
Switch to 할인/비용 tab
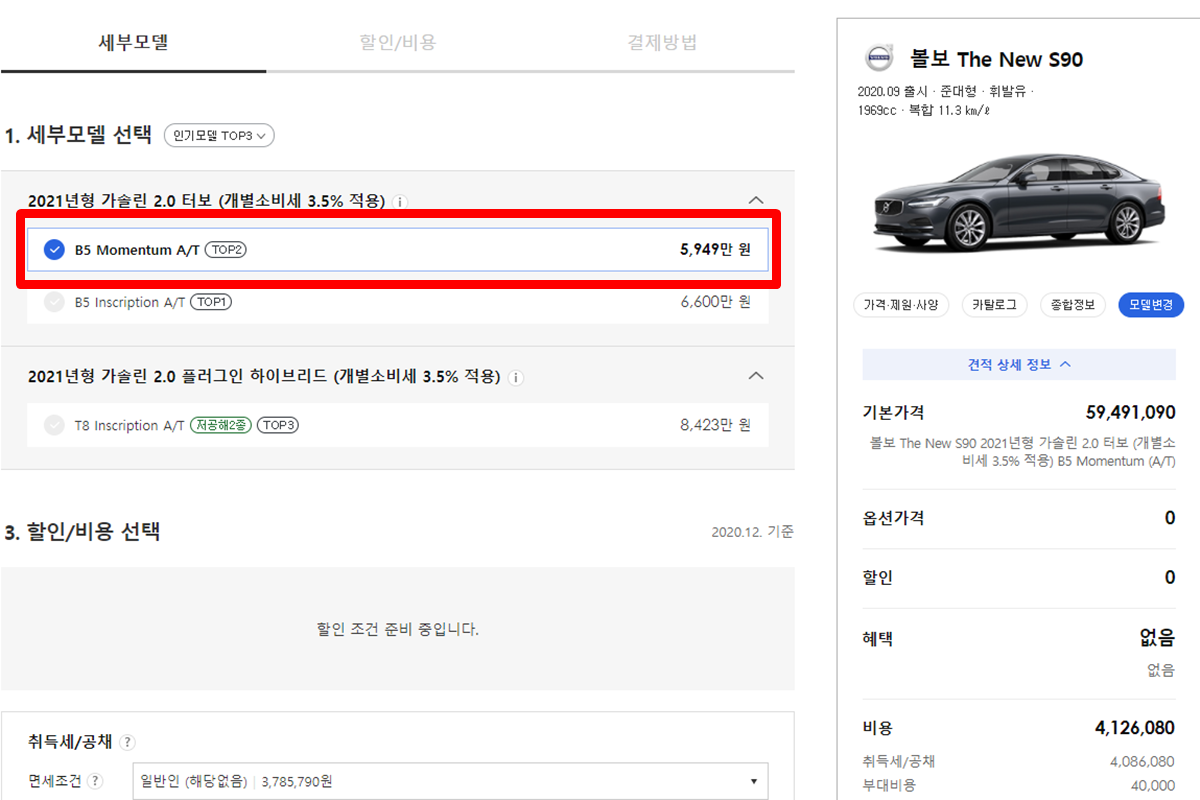(x=398, y=43)
